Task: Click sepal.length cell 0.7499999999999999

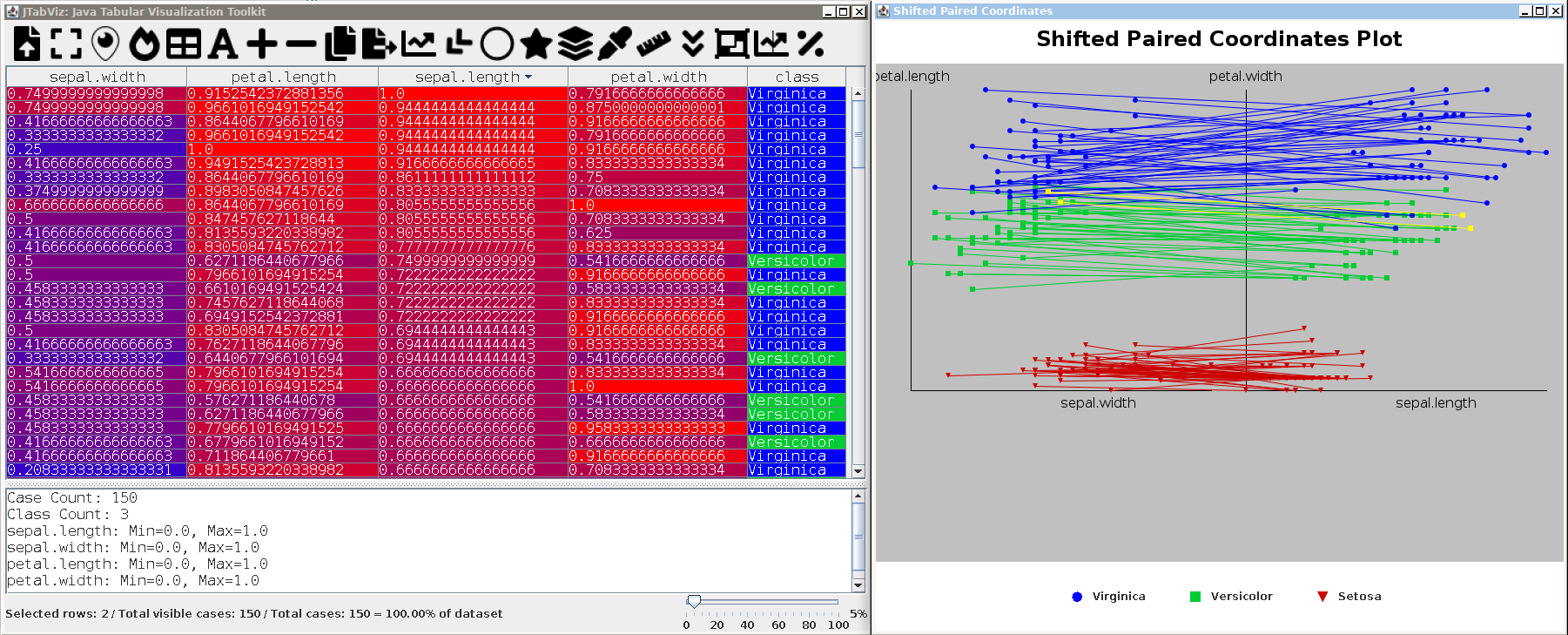Action: coord(473,260)
